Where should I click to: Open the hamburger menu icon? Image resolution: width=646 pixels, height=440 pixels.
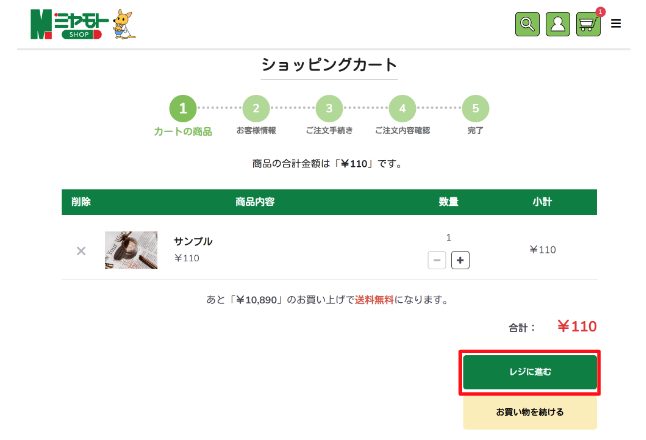point(616,23)
